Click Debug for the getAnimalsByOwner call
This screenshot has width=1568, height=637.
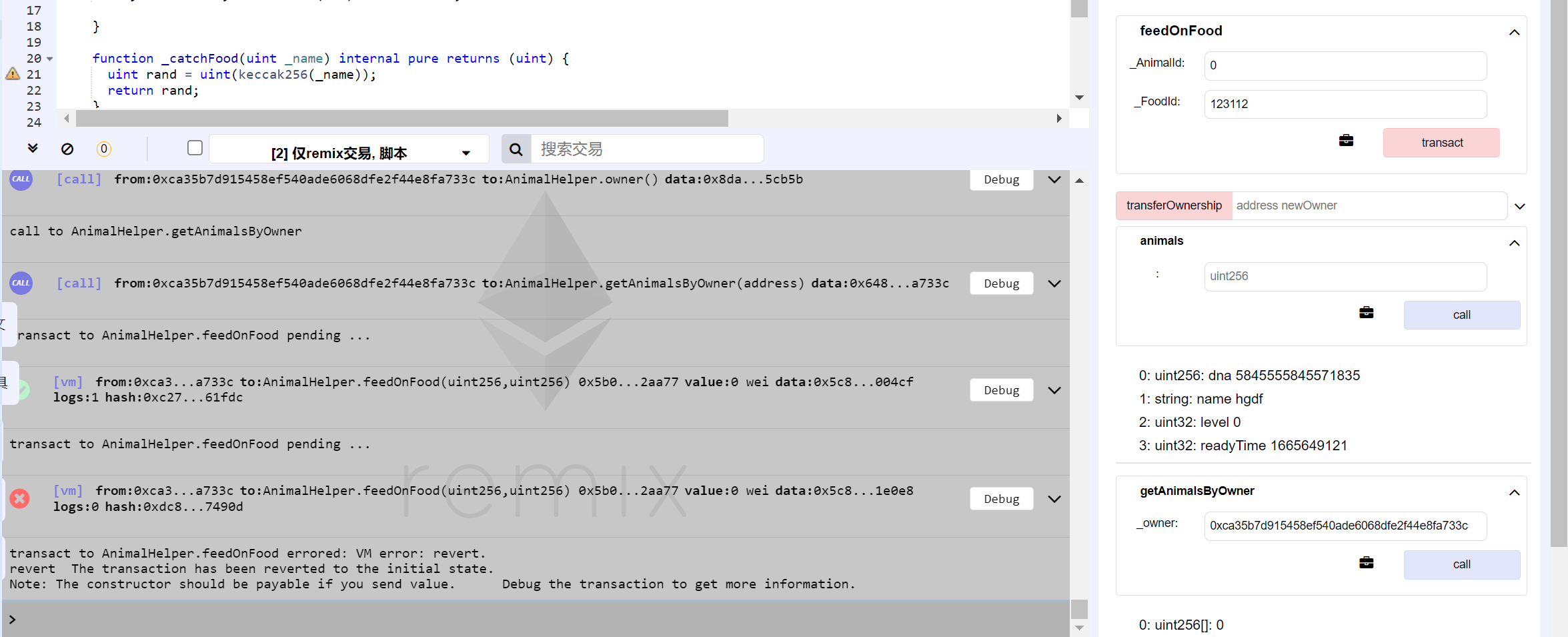(x=1001, y=283)
